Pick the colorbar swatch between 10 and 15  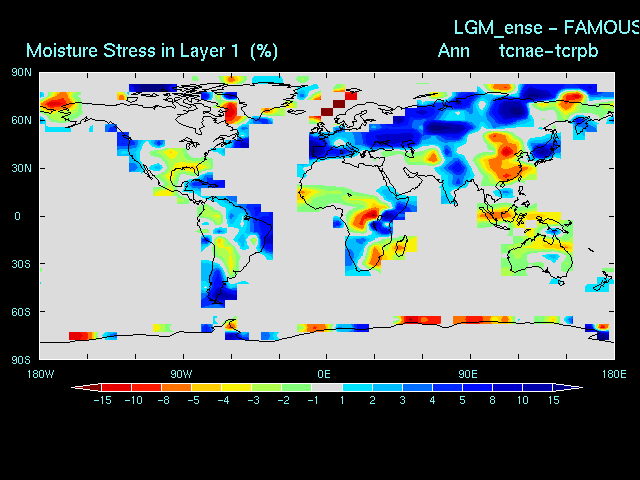point(537,386)
